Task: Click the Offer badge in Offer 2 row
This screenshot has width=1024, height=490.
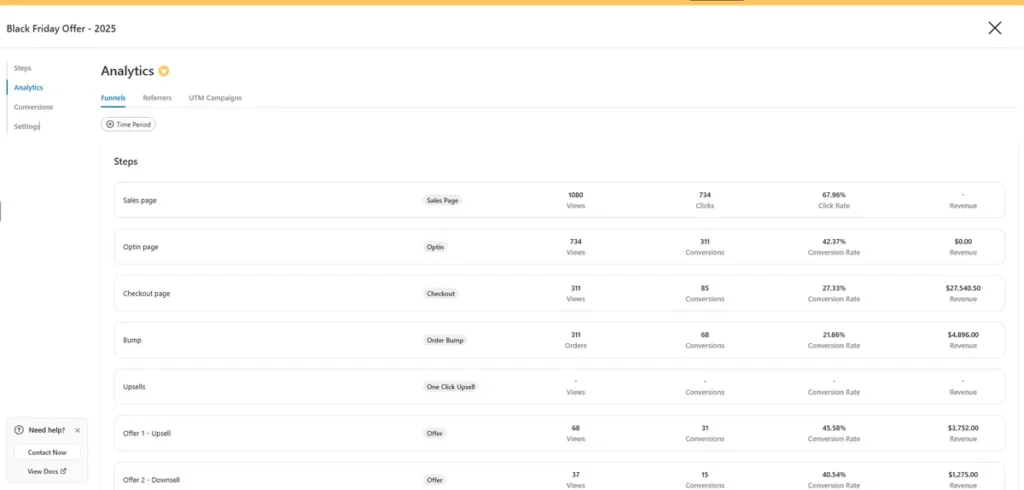Action: (x=434, y=480)
